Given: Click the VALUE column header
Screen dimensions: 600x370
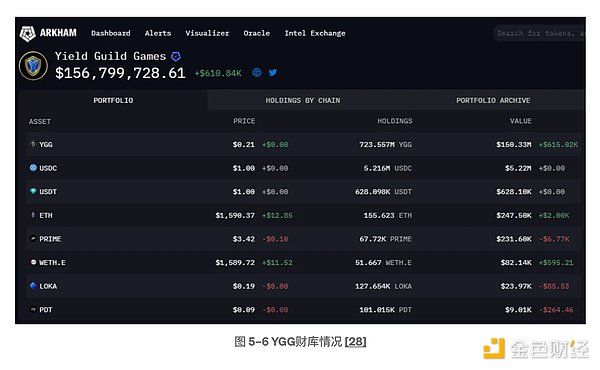Looking at the screenshot, I should coord(520,121).
